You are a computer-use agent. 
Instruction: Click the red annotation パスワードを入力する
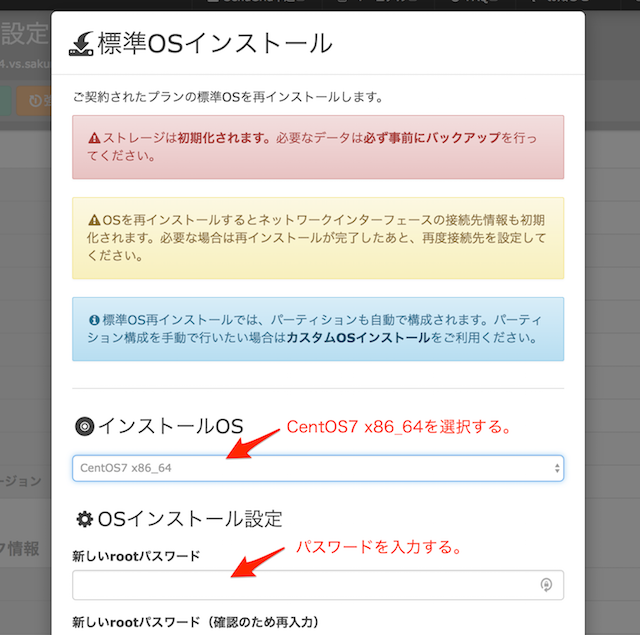(376, 548)
